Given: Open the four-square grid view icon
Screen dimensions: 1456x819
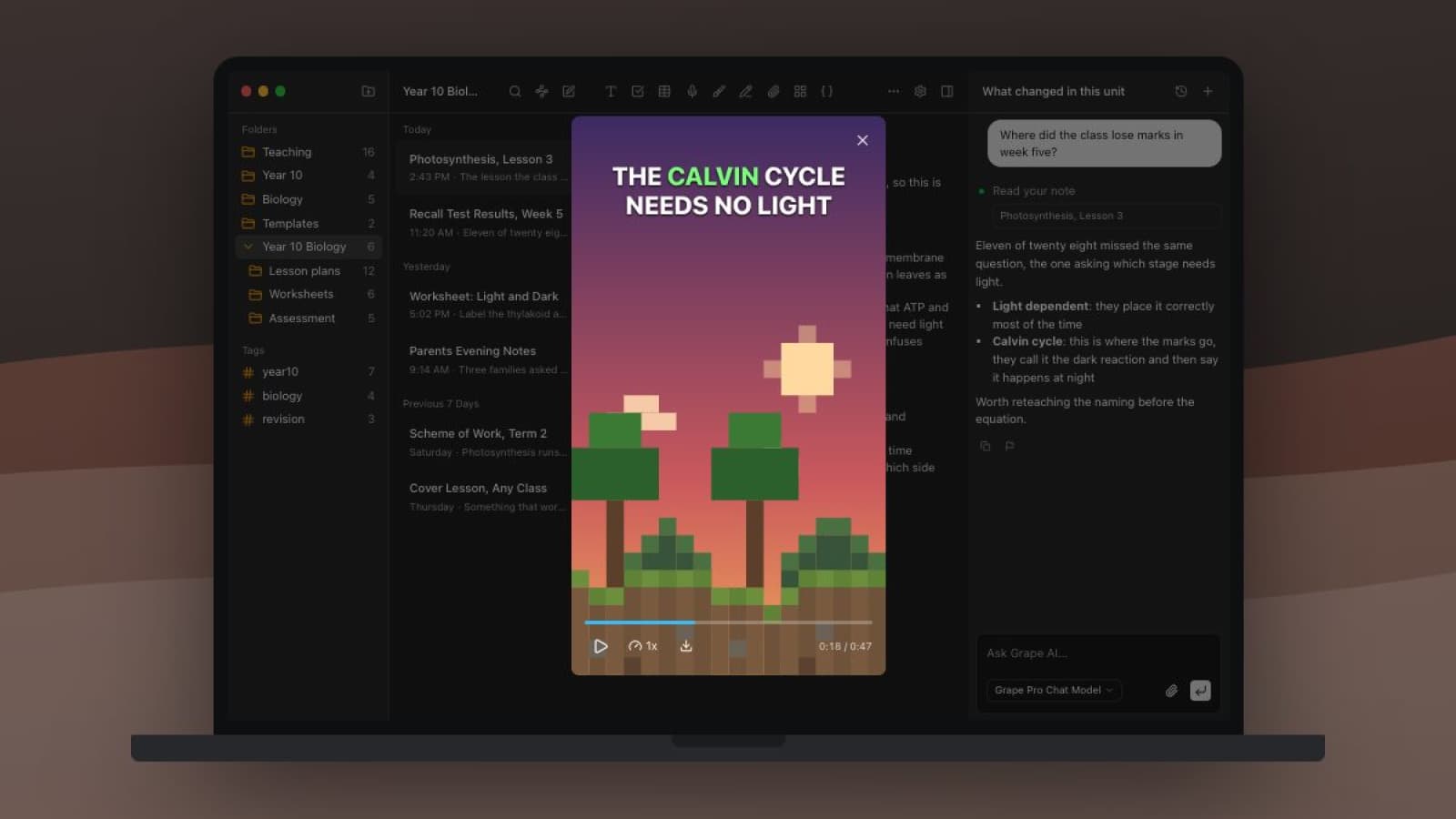Looking at the screenshot, I should coord(800,91).
